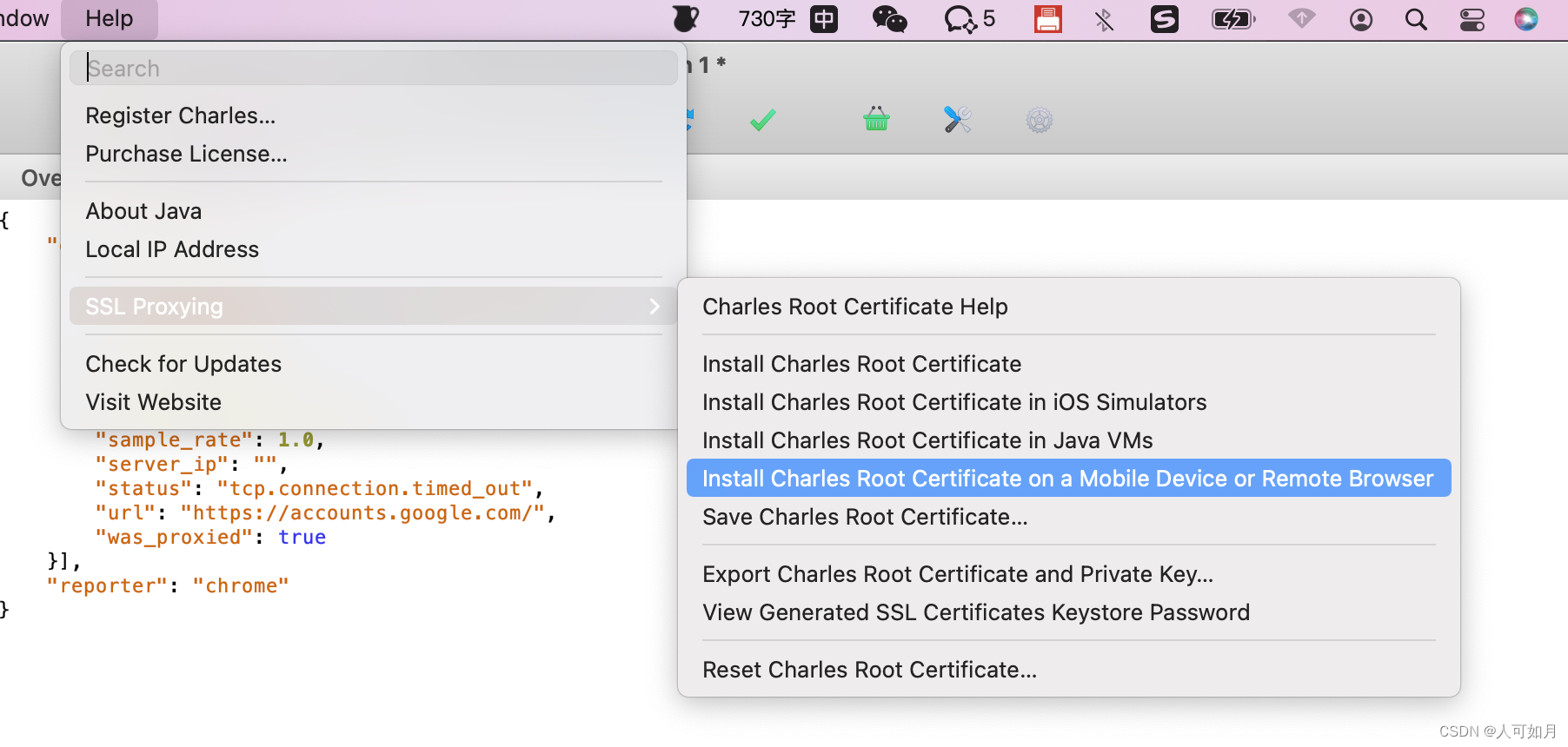Click the green shopping basket toolbar icon

876,119
